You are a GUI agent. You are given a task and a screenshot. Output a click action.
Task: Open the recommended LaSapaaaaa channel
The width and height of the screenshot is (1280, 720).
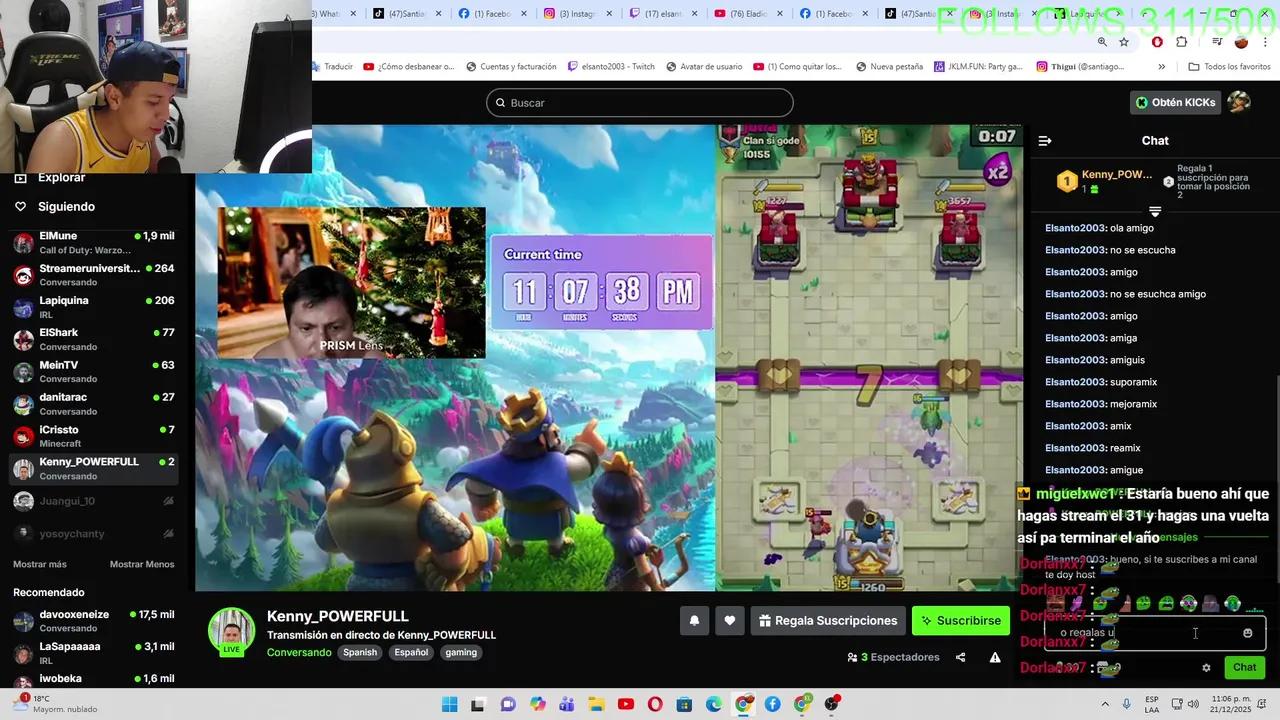[x=94, y=653]
